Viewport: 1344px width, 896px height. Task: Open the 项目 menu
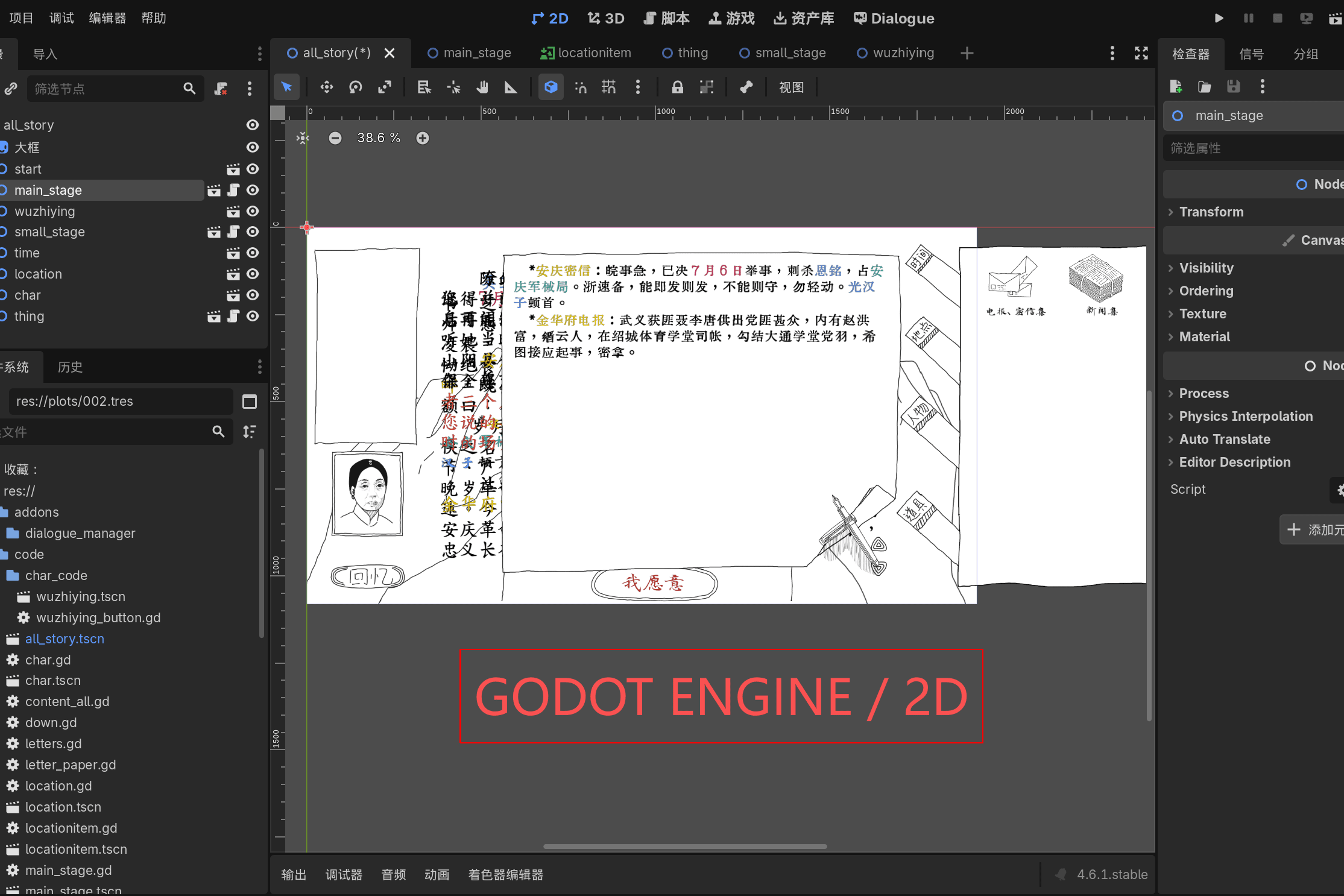tap(22, 18)
